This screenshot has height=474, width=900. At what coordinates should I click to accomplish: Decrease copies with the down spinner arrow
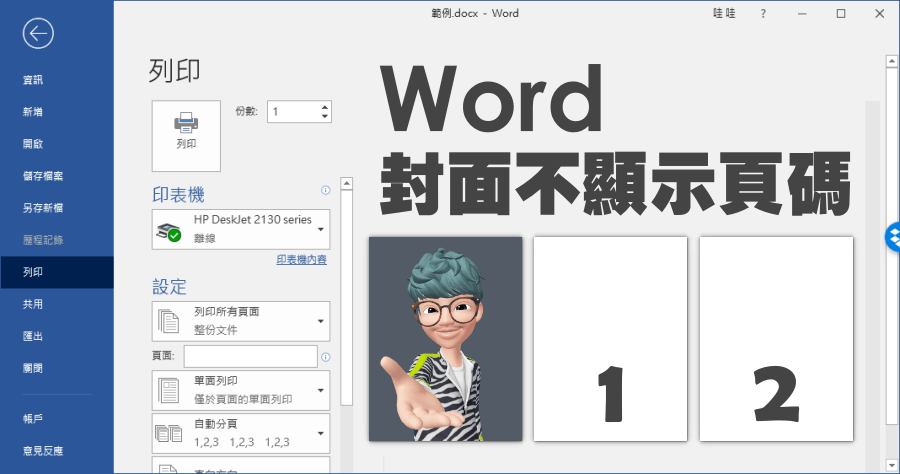(325, 116)
